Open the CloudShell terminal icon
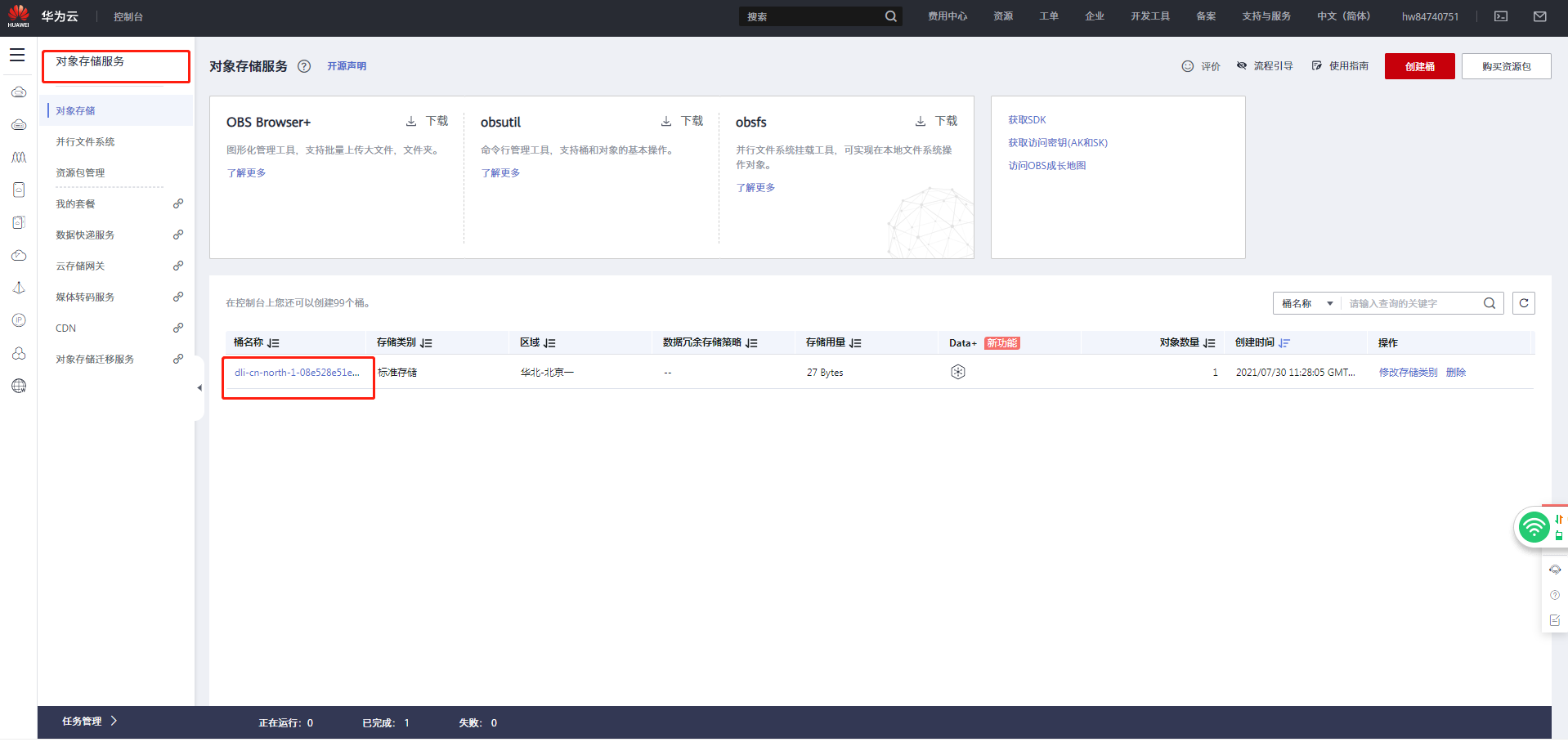The width and height of the screenshot is (1568, 742). pos(1501,16)
